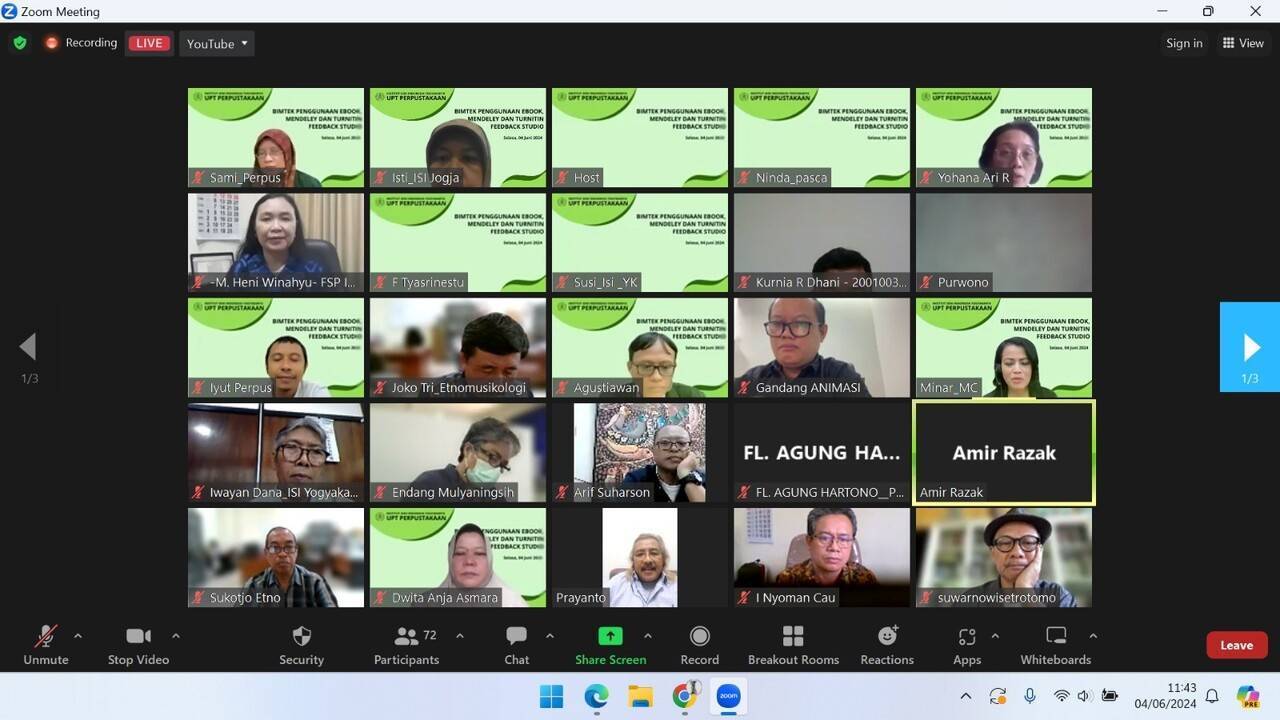This screenshot has width=1280, height=720.
Task: Open the Participants panel
Action: (406, 645)
